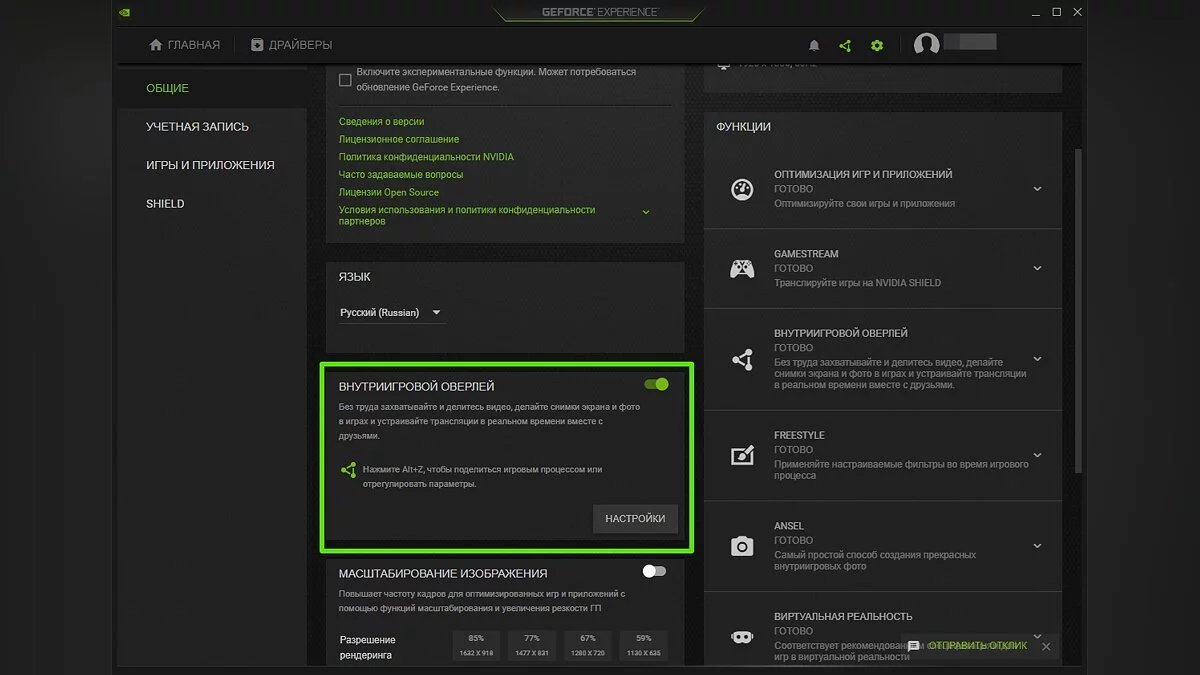The image size is (1200, 675).
Task: Dismiss the ОТПРАВИТЬ ОТКЛИК feedback popup
Action: click(1046, 647)
